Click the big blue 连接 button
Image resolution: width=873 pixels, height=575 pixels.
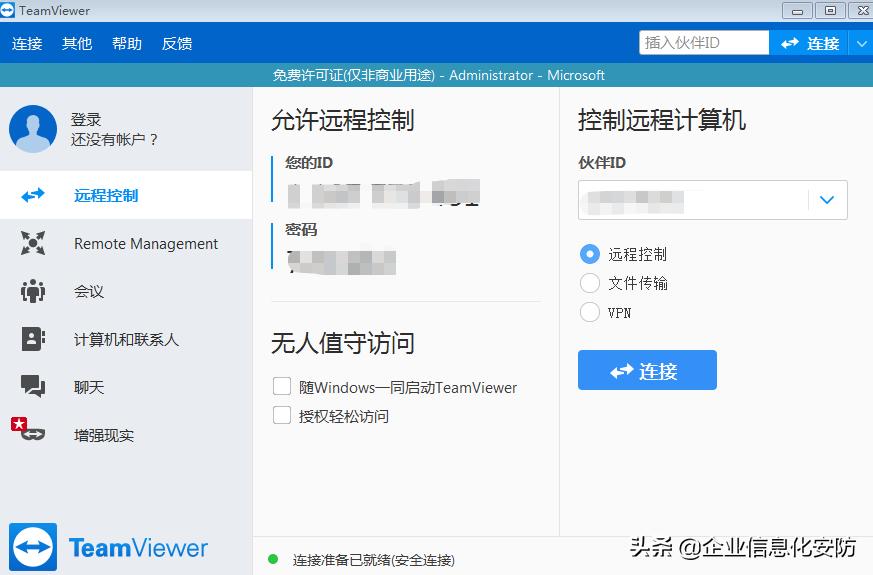tap(647, 370)
